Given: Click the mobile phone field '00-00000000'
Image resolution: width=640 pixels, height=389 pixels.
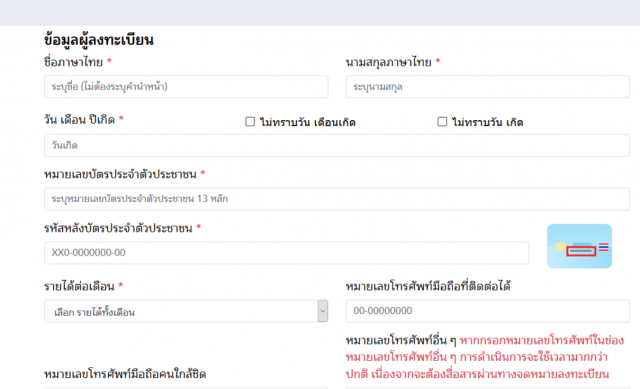Looking at the screenshot, I should click(x=488, y=311).
